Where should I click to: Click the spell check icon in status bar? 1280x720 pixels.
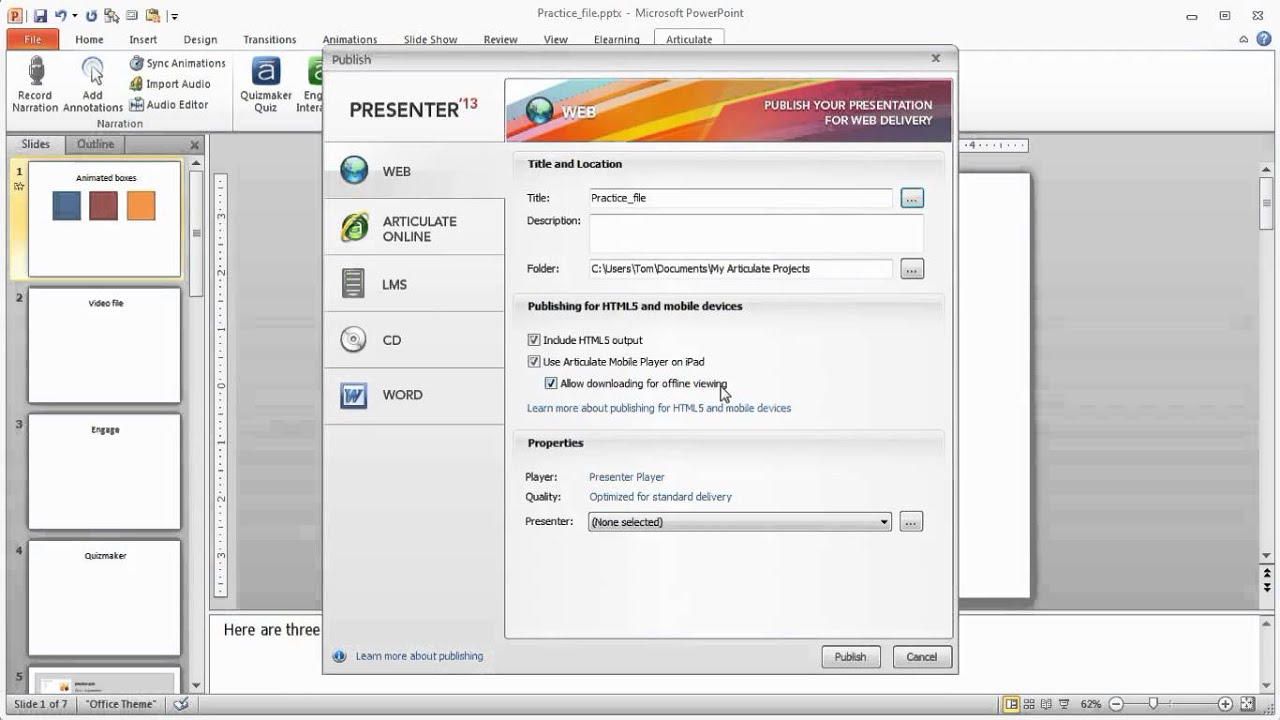(x=181, y=704)
